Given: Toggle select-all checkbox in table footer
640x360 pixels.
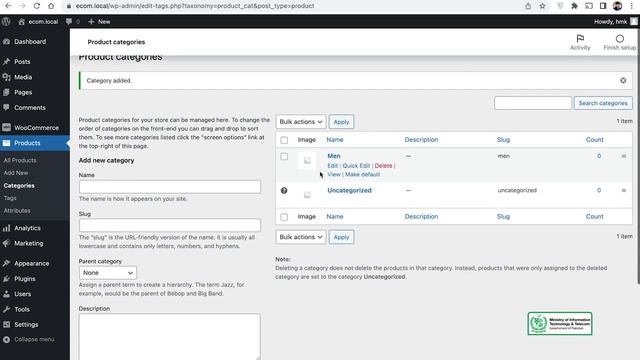Looking at the screenshot, I should 284,217.
